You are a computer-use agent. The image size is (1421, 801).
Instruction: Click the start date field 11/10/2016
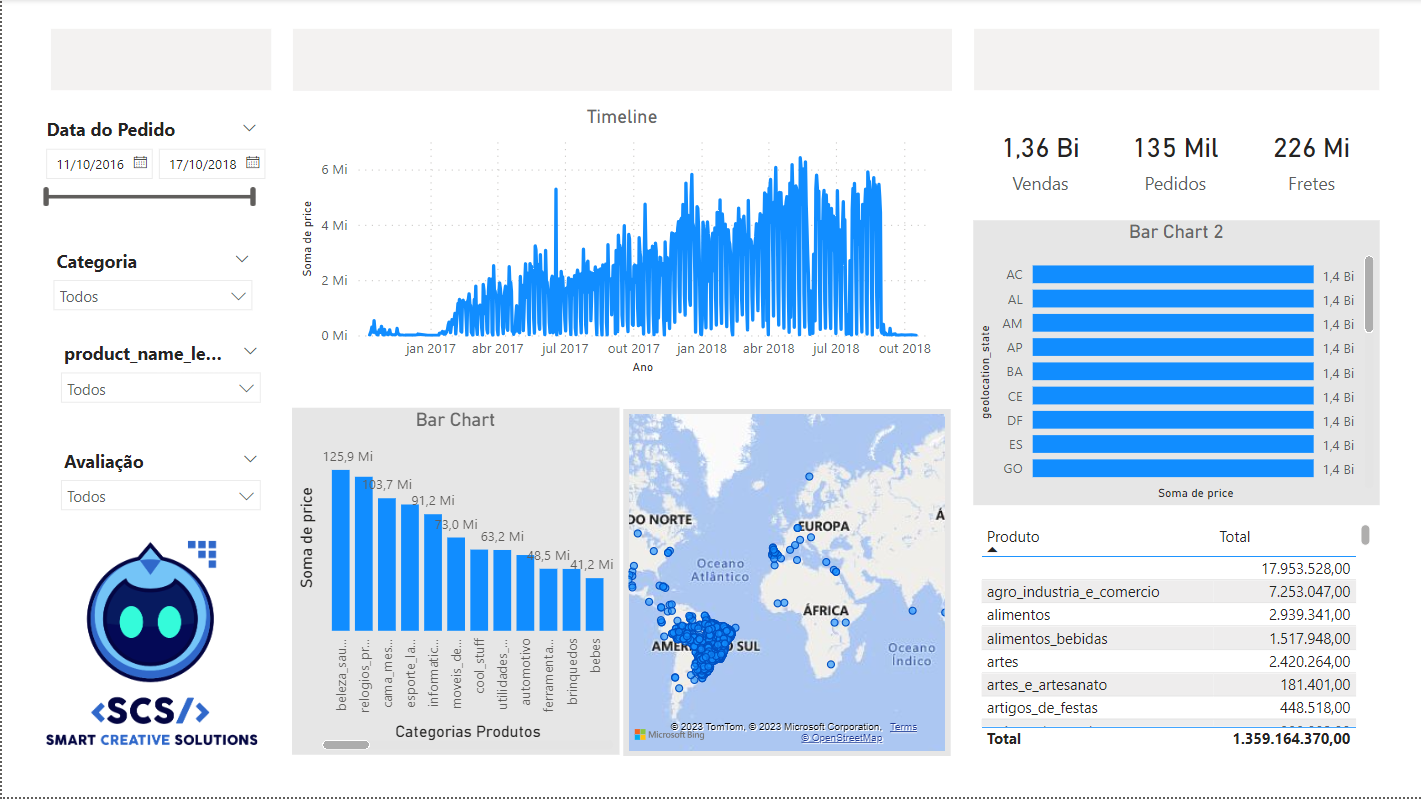click(91, 164)
